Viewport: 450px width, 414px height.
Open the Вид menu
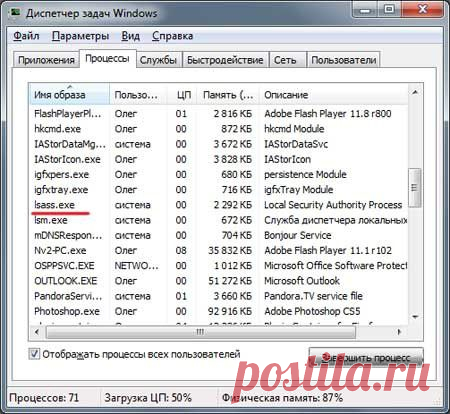[x=130, y=36]
